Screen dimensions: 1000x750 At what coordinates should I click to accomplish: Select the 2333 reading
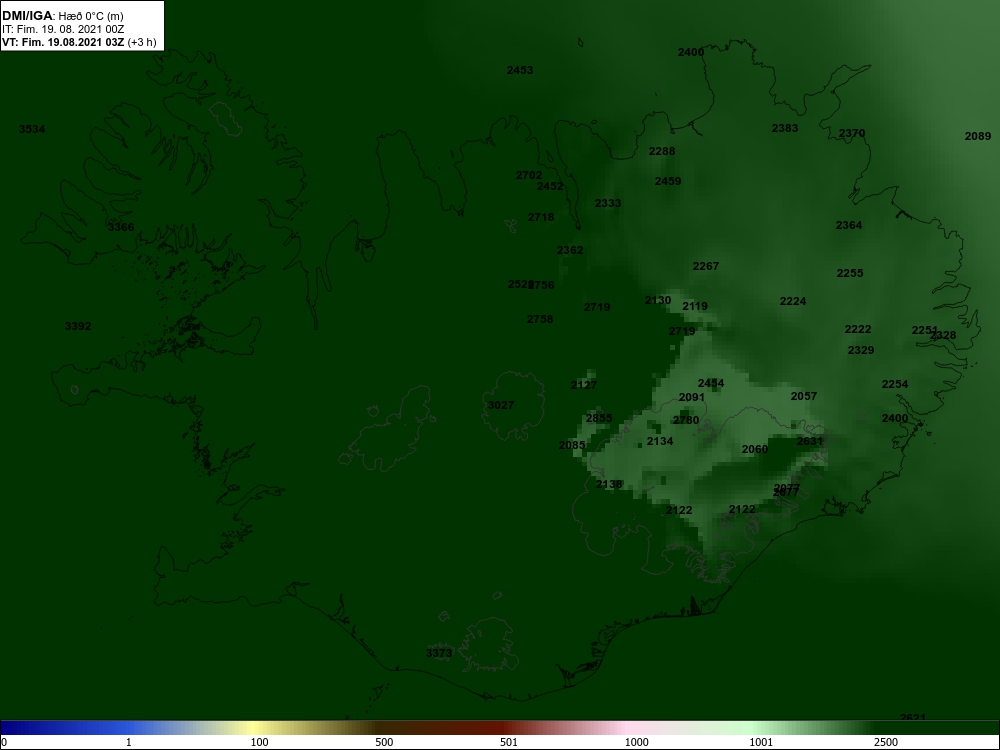pos(608,203)
